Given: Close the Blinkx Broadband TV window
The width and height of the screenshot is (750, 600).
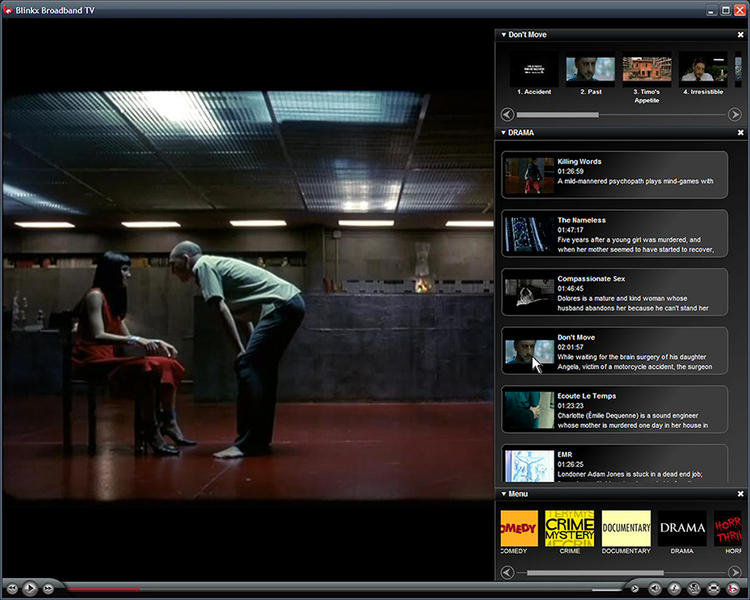Looking at the screenshot, I should tap(739, 10).
